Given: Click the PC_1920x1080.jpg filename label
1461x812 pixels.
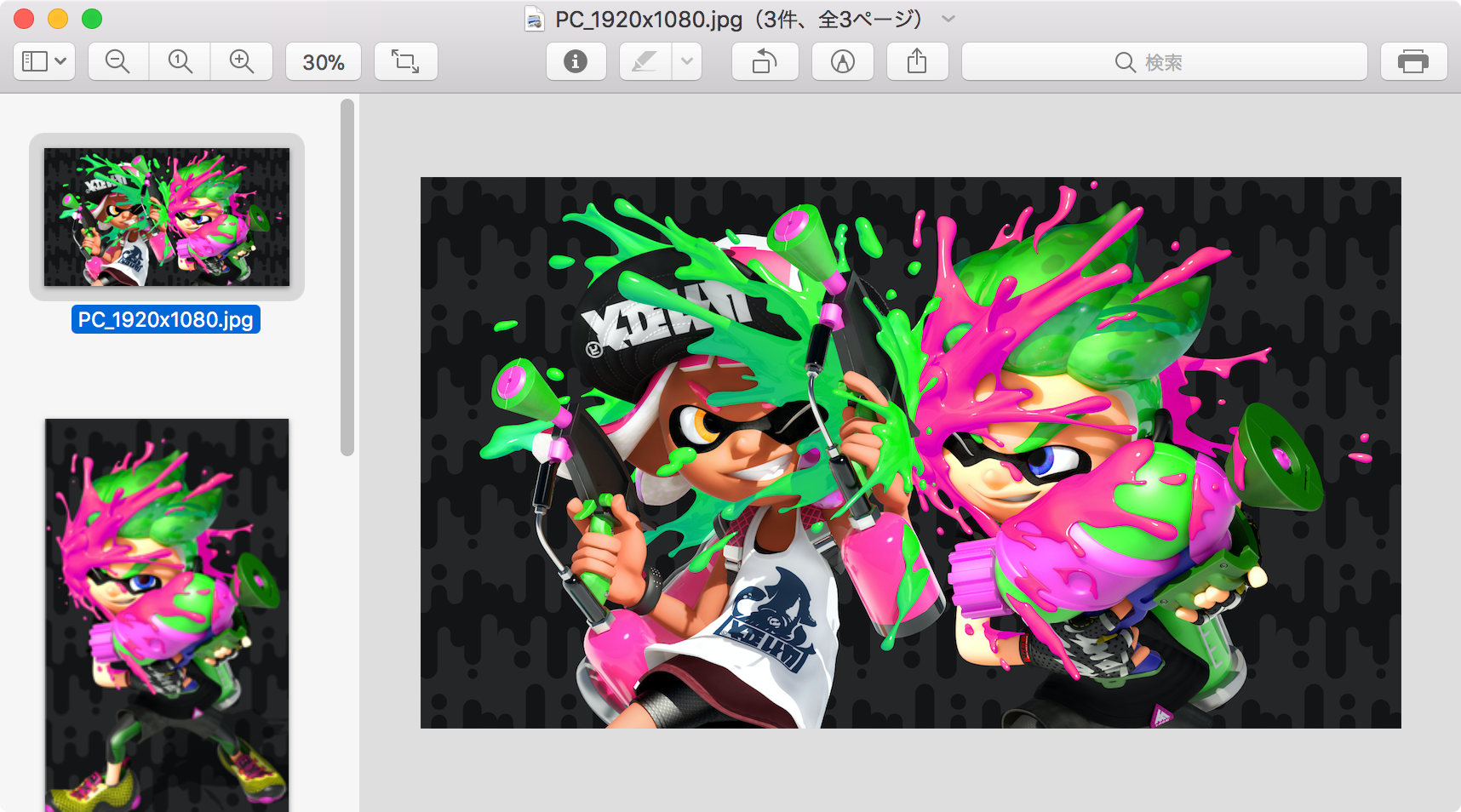Looking at the screenshot, I should pos(166,319).
